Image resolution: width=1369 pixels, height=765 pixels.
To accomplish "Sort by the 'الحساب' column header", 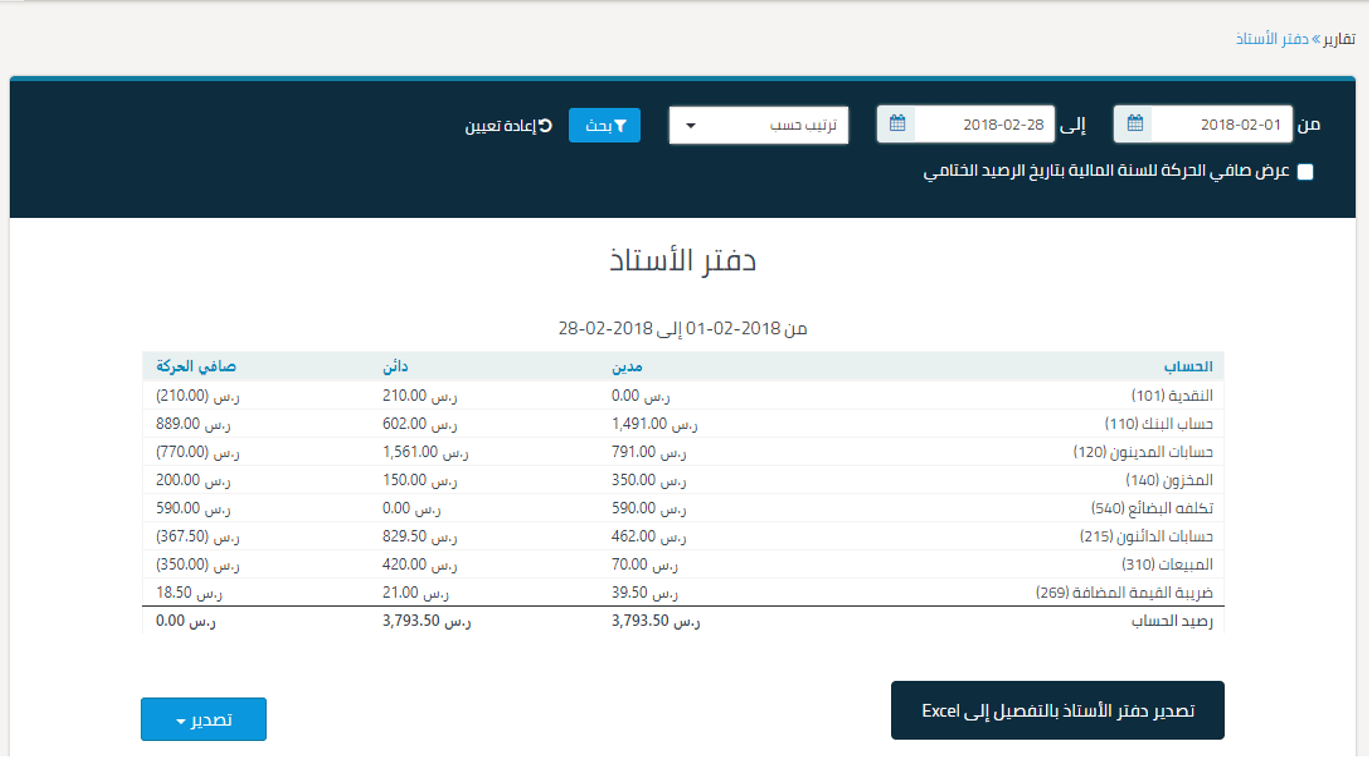I will [1188, 367].
